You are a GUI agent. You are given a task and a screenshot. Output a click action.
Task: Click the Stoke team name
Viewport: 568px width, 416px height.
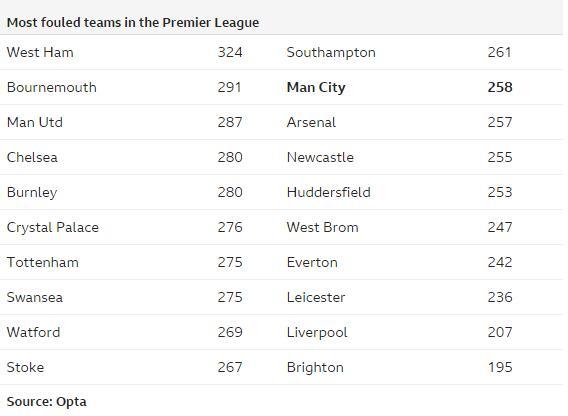click(x=25, y=367)
